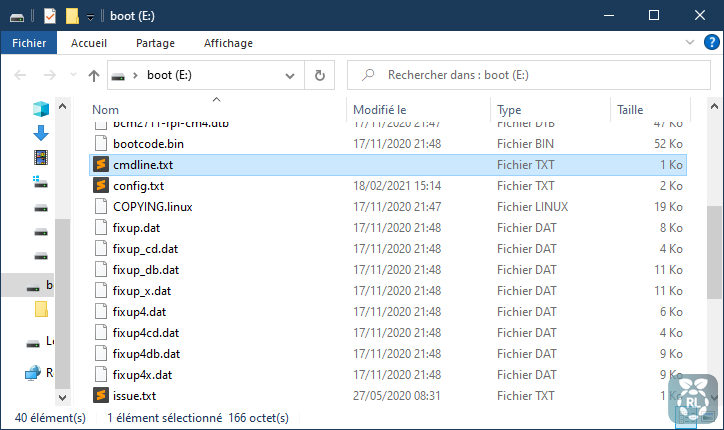
Task: Switch to the Partage ribbon tab
Action: 155,43
